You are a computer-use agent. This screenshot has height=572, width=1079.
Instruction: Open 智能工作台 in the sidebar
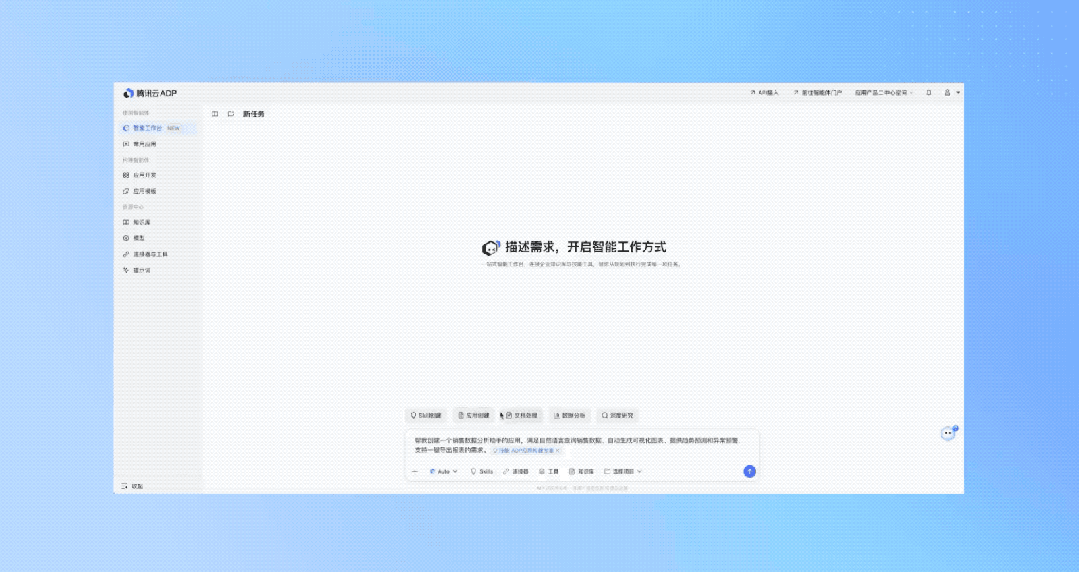pyautogui.click(x=158, y=128)
